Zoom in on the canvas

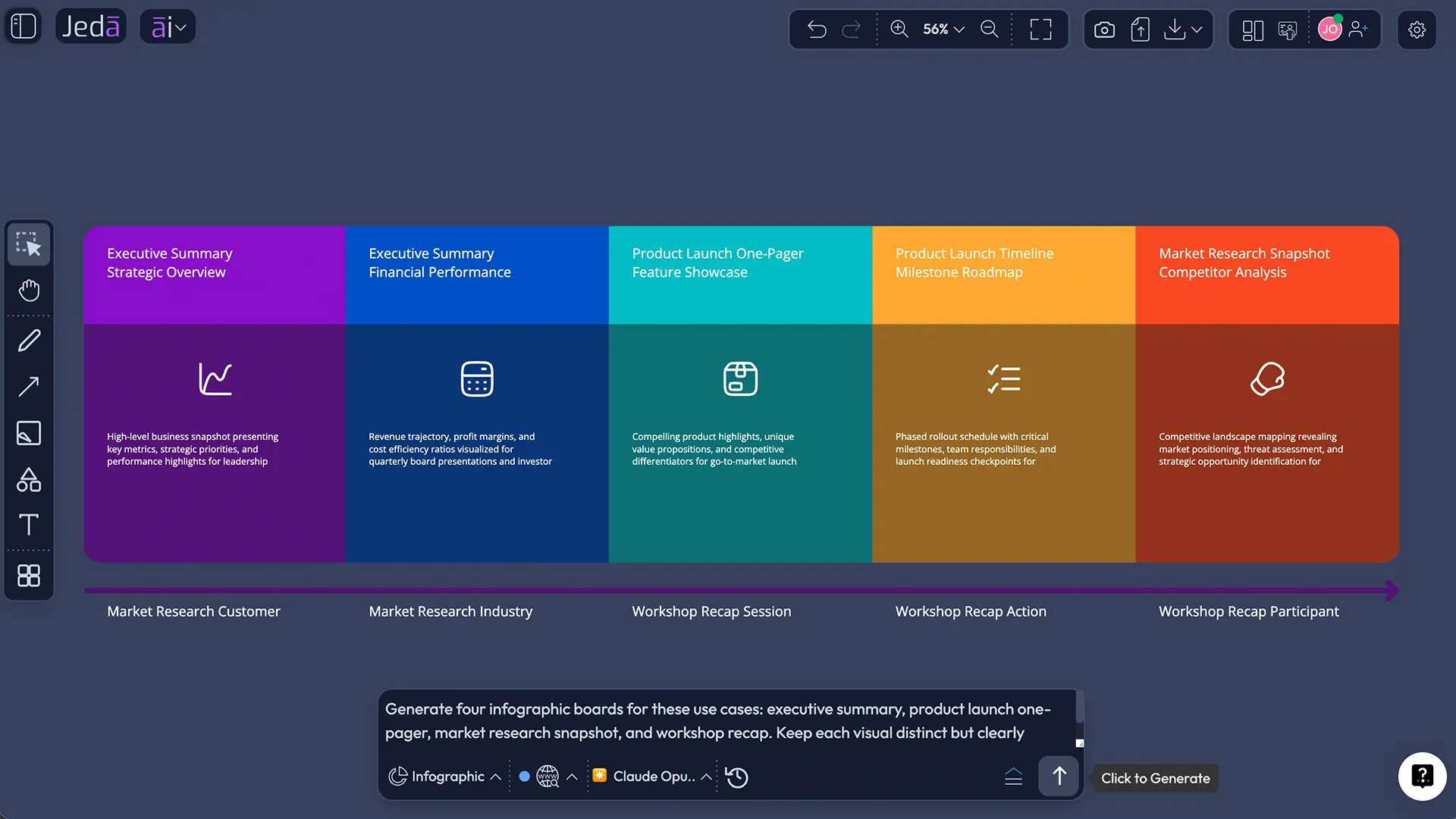click(x=899, y=29)
